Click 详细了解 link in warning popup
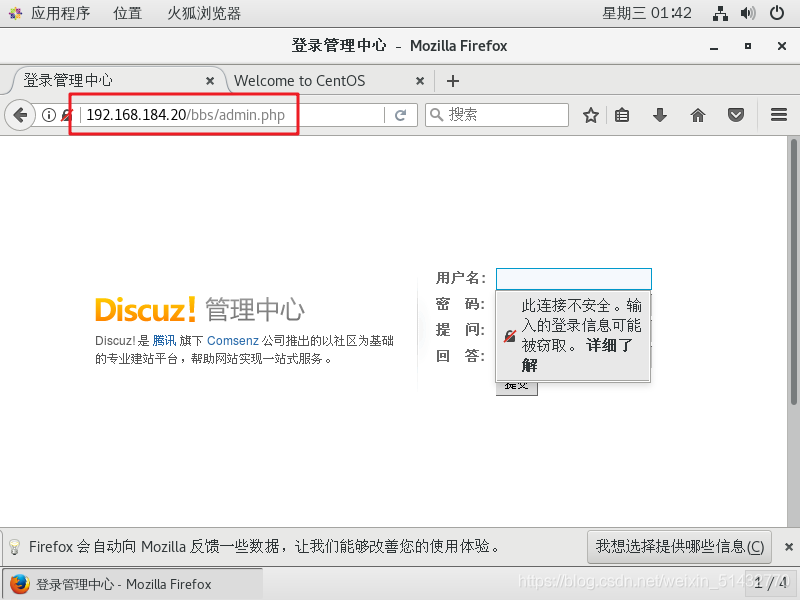The image size is (800, 600). click(577, 356)
